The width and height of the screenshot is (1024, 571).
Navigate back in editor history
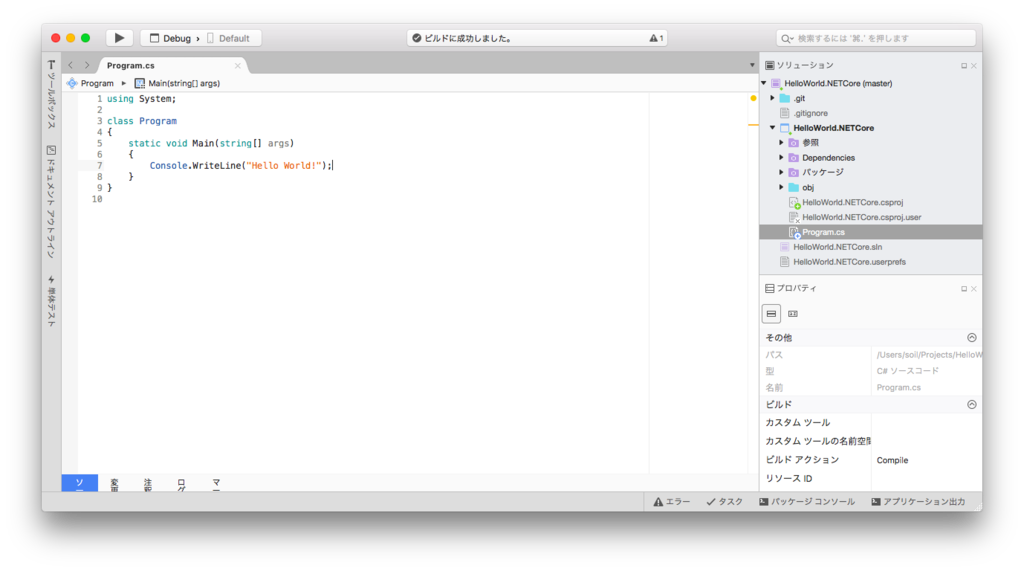[71, 65]
